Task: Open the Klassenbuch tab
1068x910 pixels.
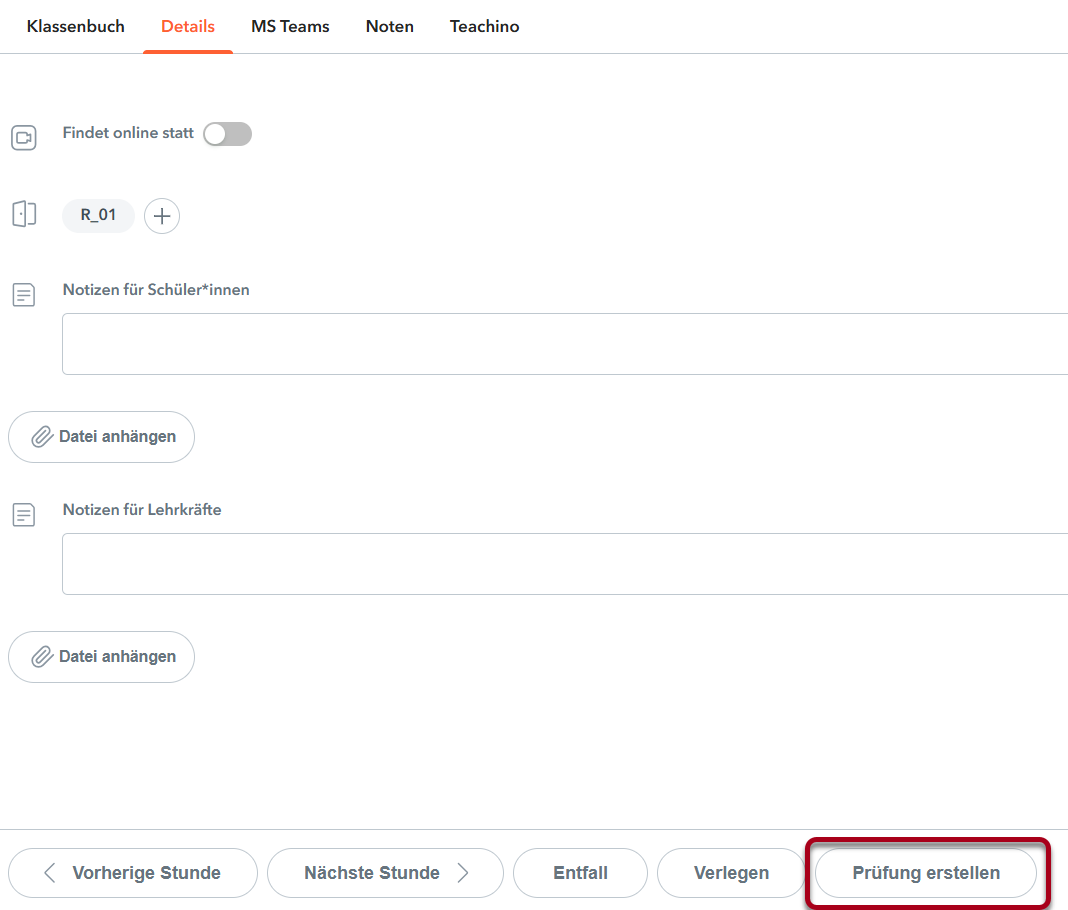Action: click(76, 27)
